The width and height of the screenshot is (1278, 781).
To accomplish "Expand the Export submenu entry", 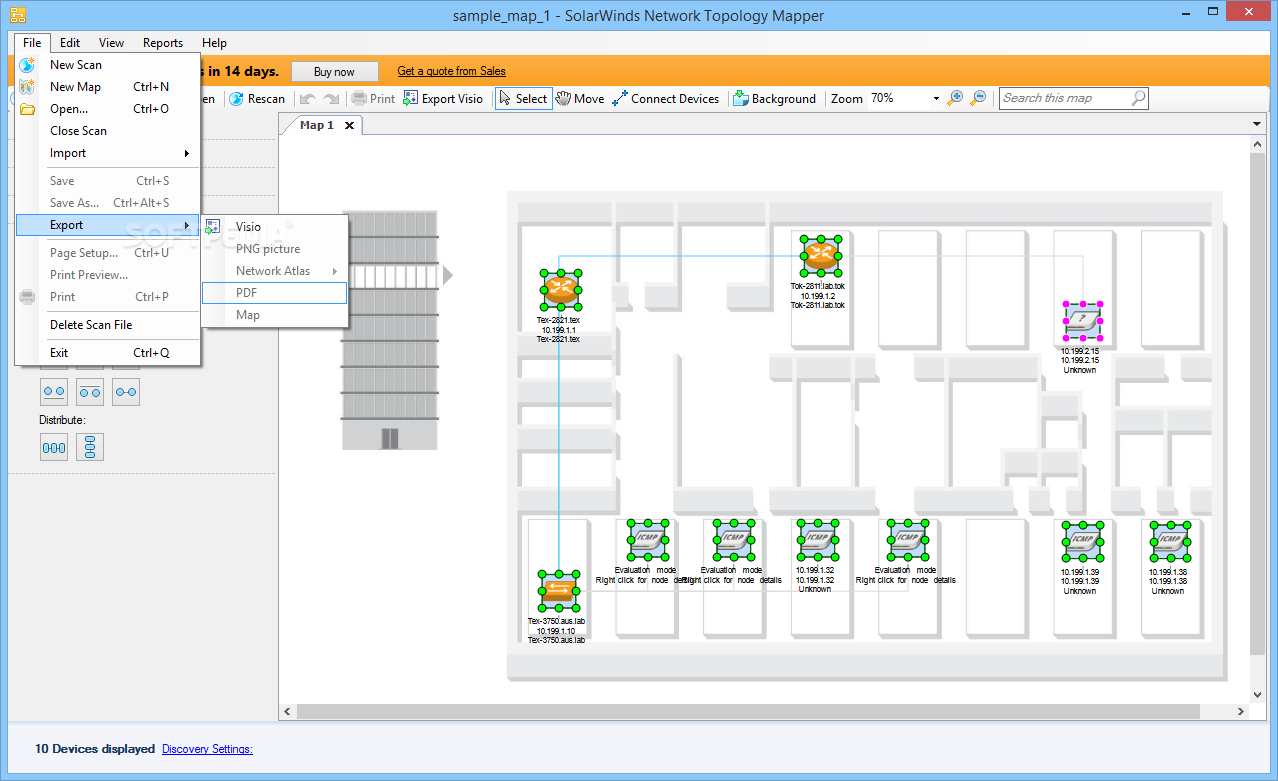I will point(108,225).
